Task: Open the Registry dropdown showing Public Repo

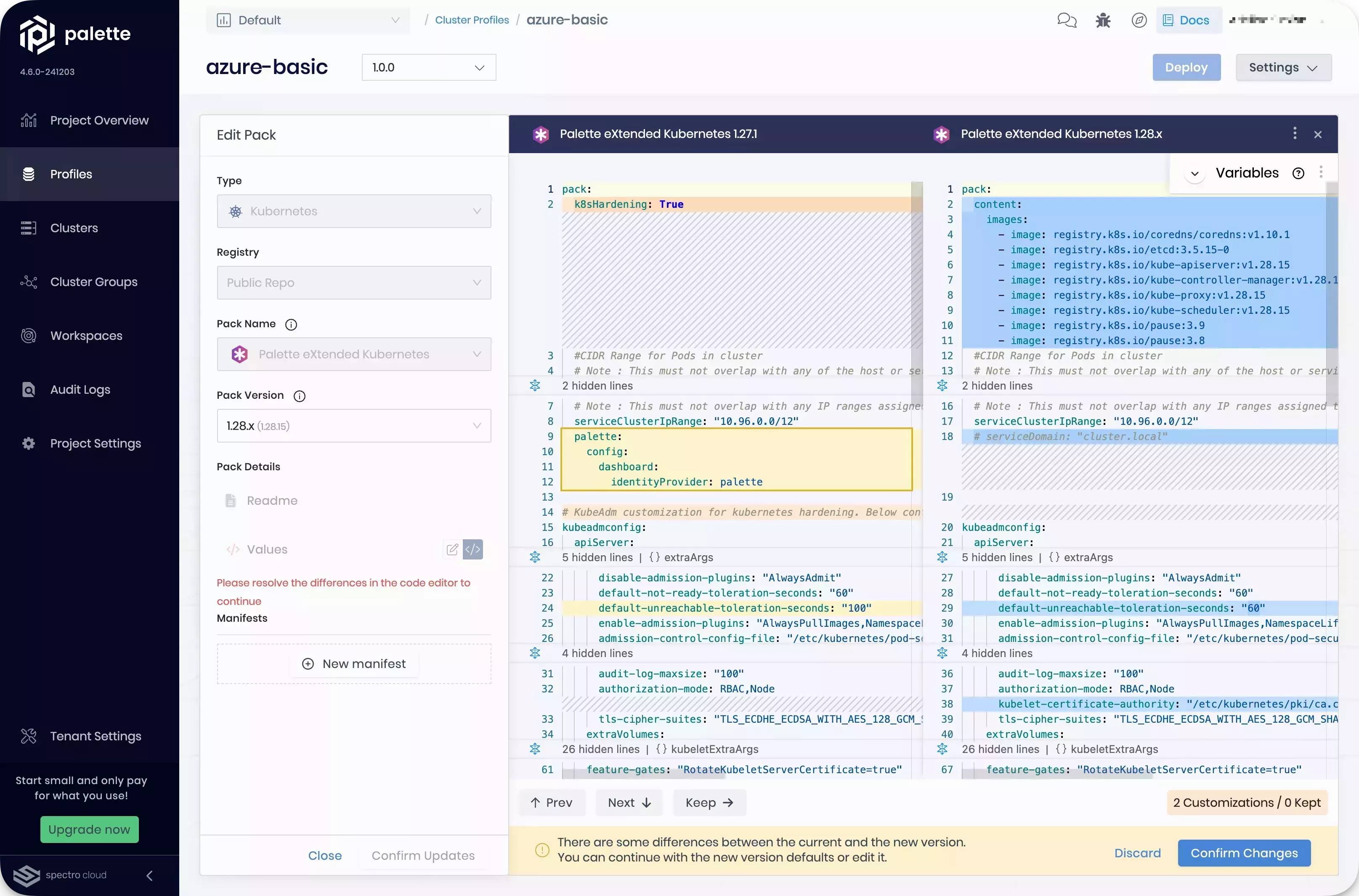Action: [354, 282]
